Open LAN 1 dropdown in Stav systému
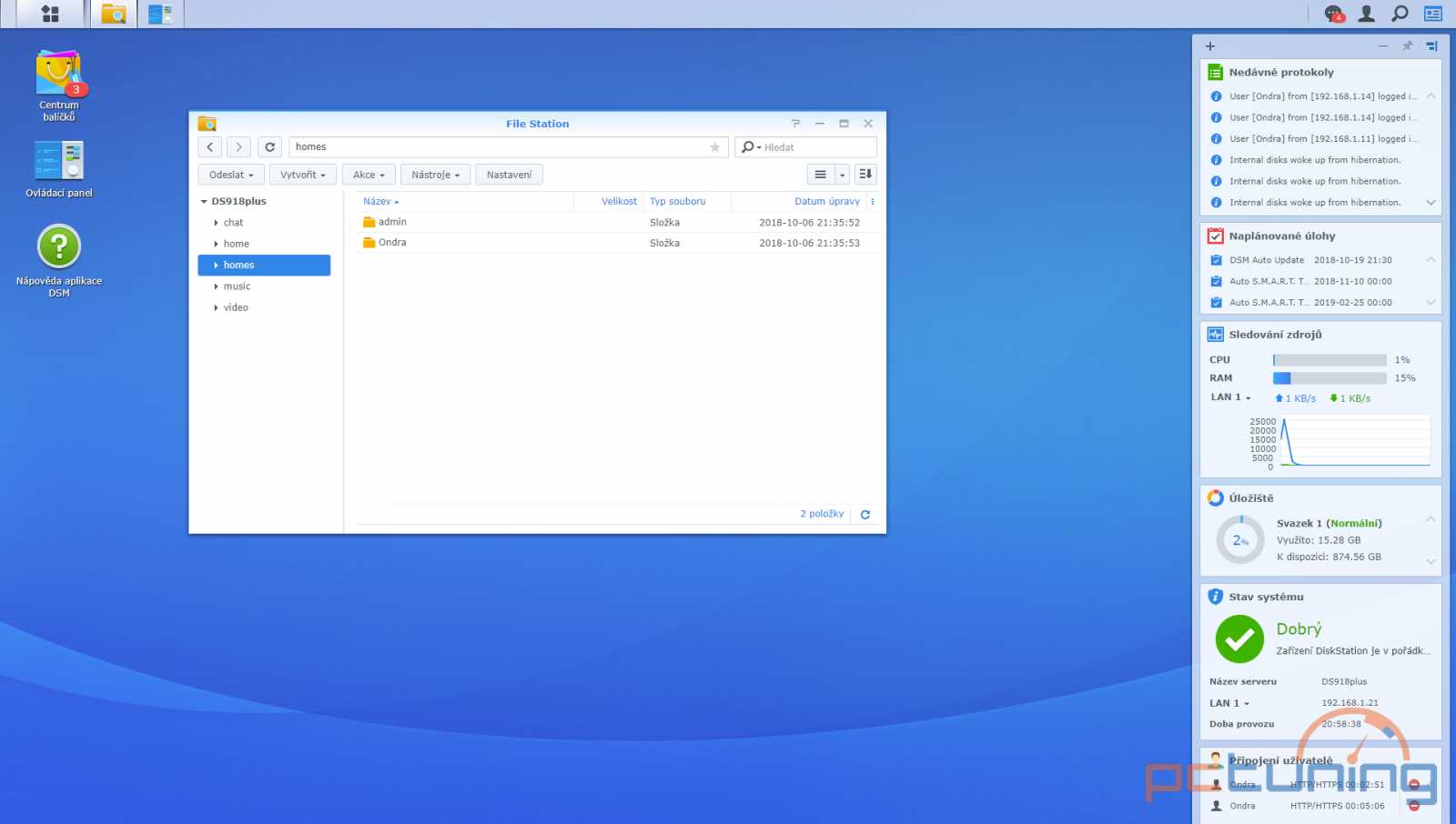The height and width of the screenshot is (824, 1456). coord(1229,703)
